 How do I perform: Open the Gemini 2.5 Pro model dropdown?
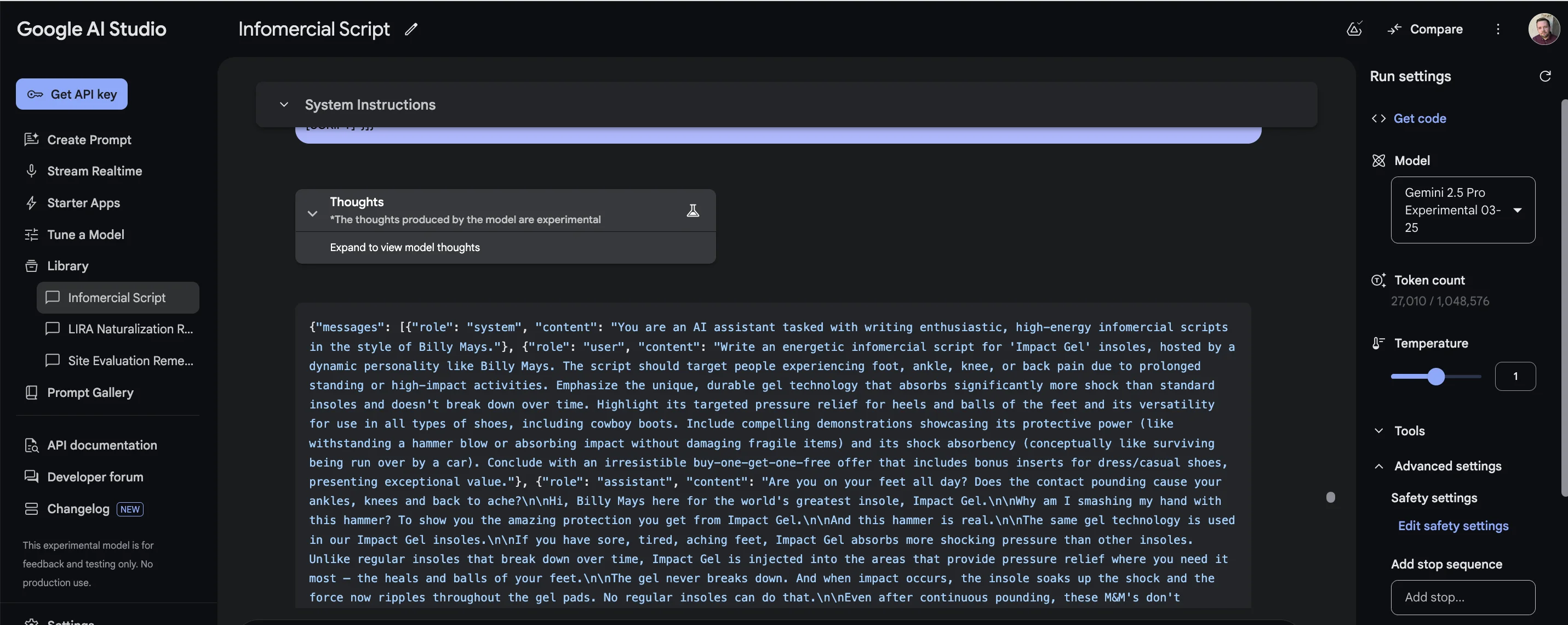[1462, 210]
